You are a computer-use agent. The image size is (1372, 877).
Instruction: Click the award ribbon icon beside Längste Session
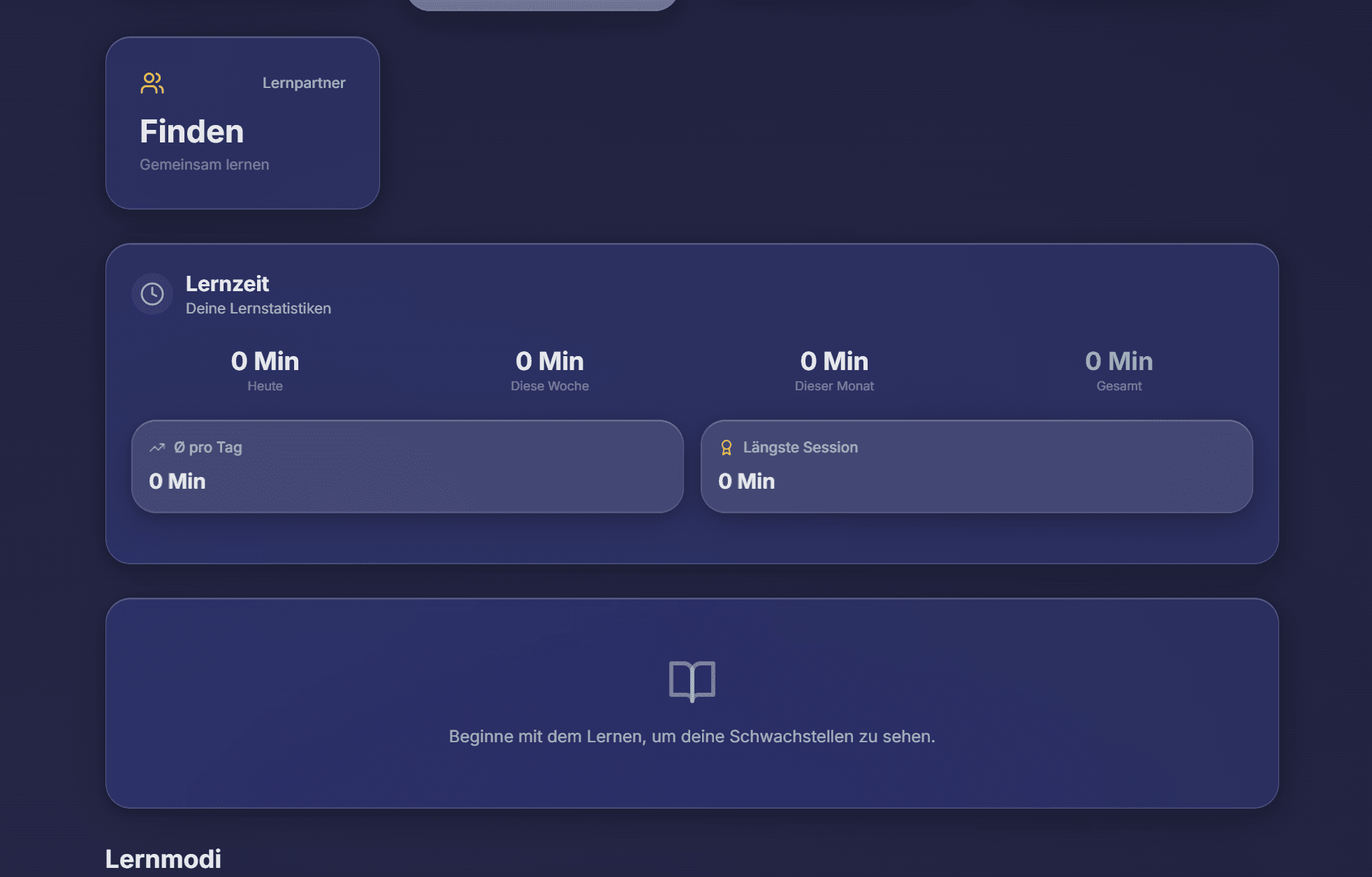727,448
